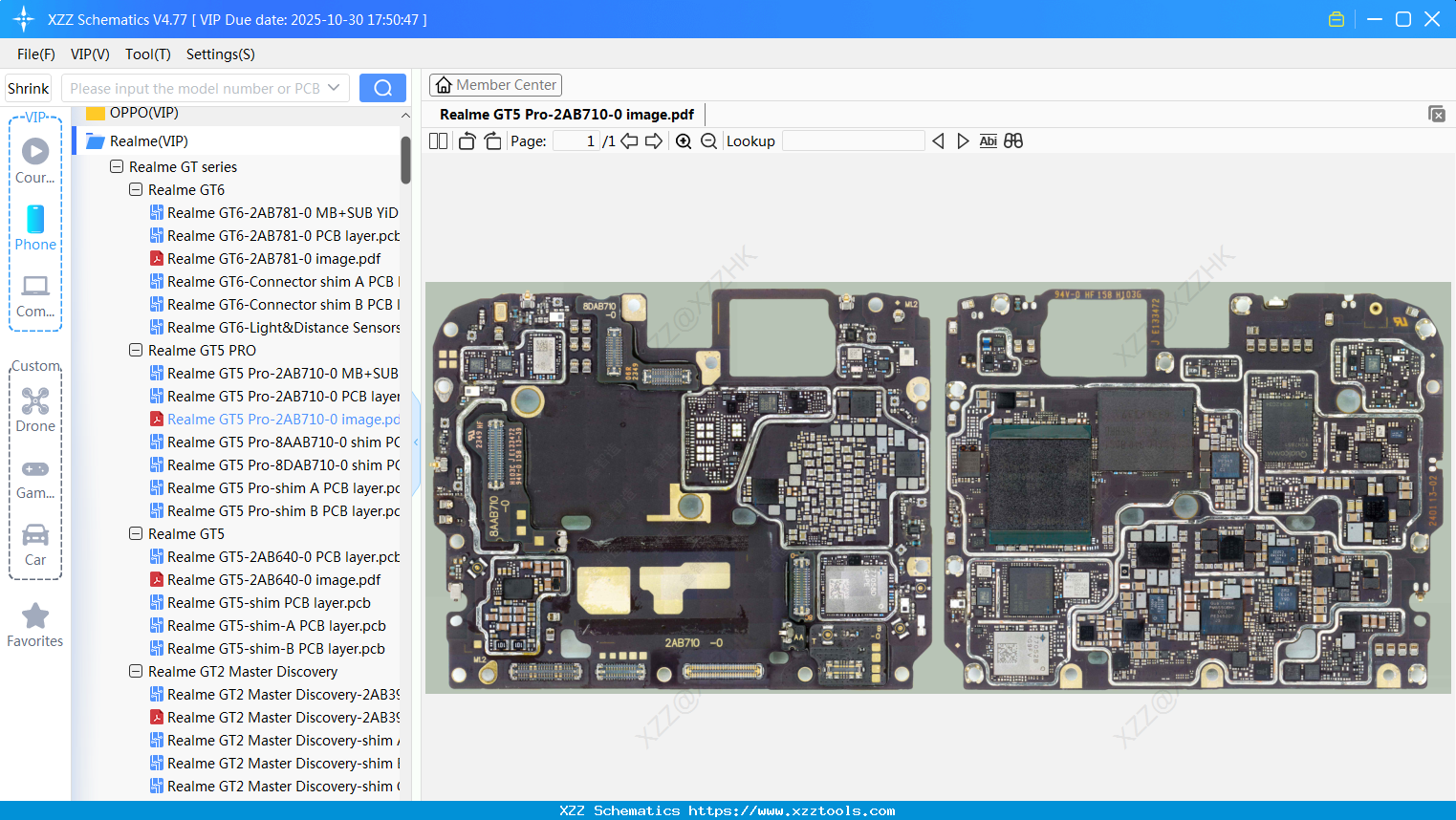Jump to next Lookup result

[963, 141]
